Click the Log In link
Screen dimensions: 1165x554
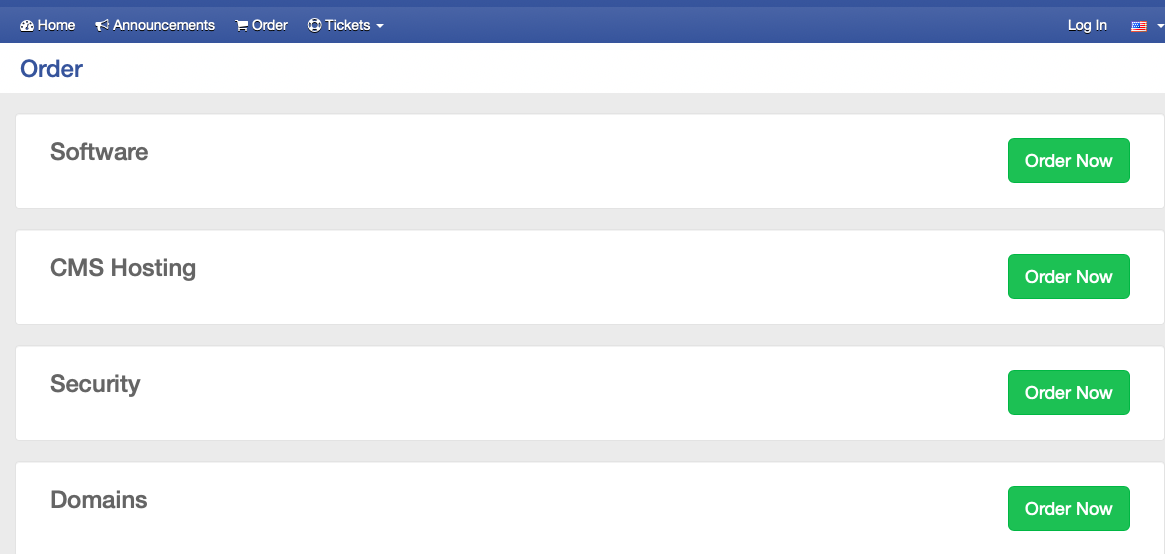[x=1087, y=25]
